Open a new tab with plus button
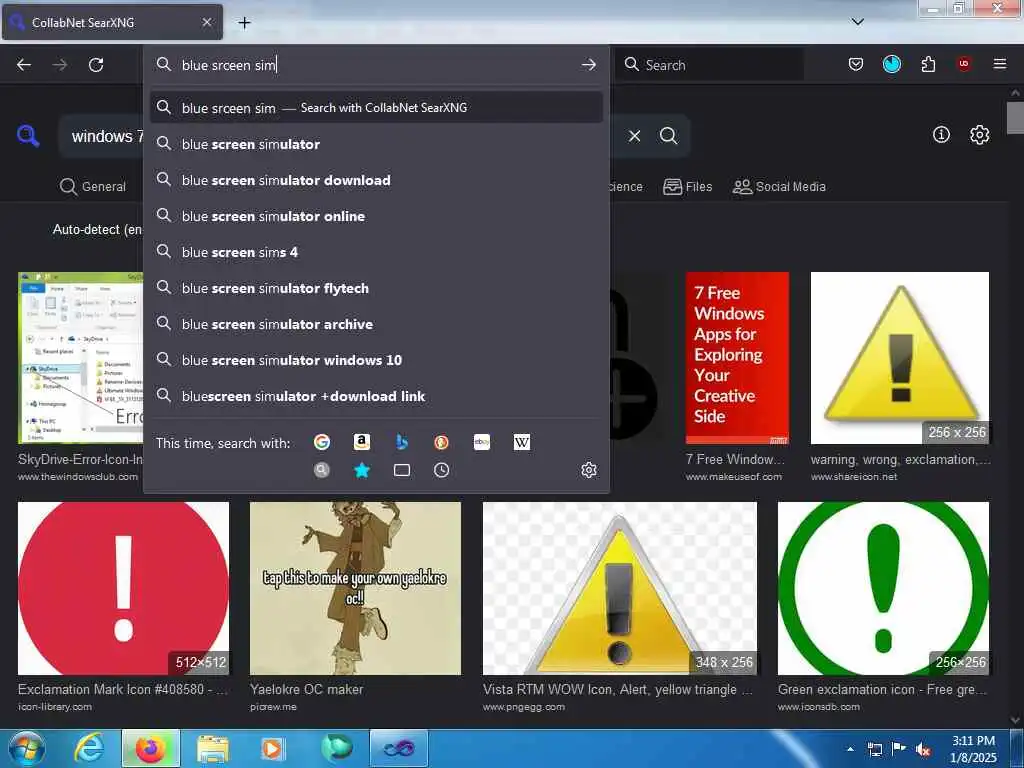The image size is (1024, 768). tap(244, 23)
